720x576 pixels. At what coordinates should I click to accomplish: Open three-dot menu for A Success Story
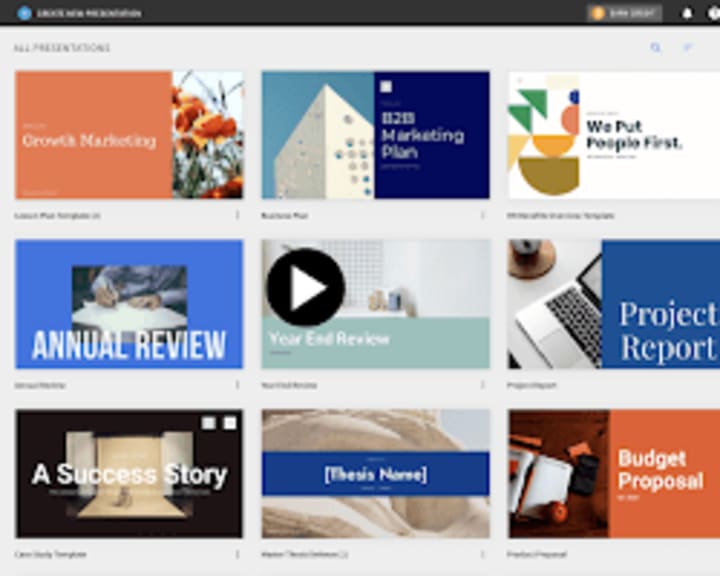click(x=237, y=554)
